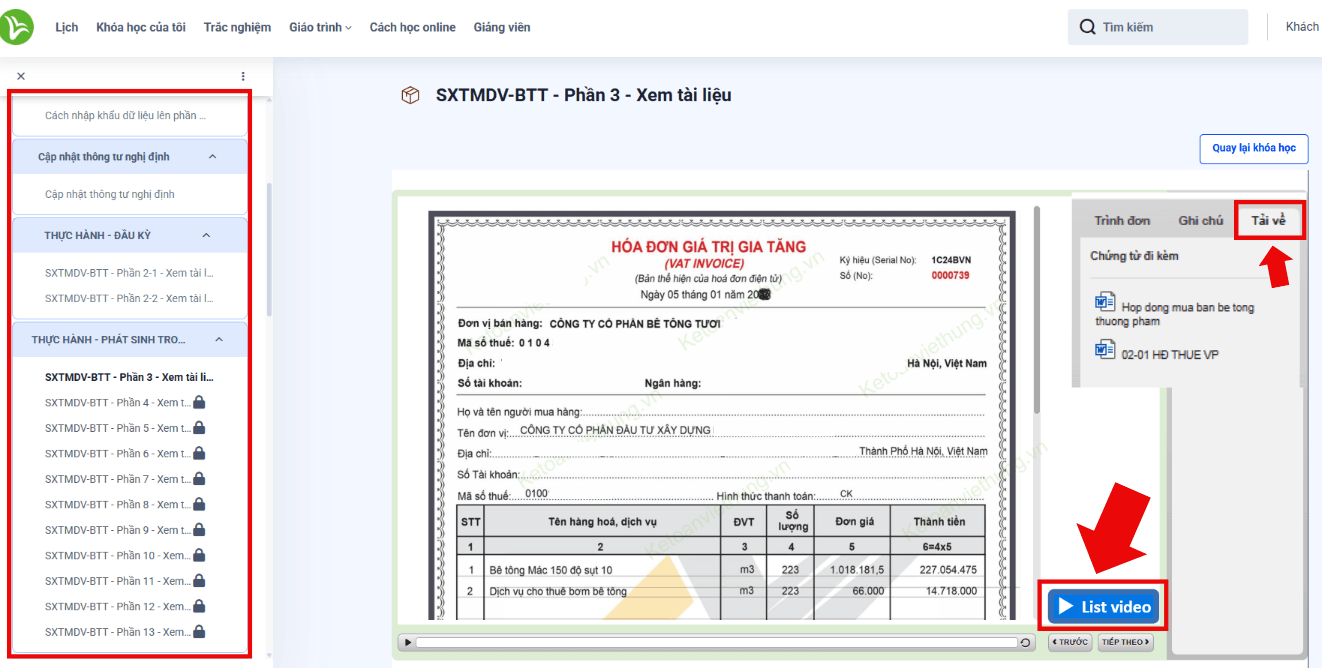Image resolution: width=1322 pixels, height=668 pixels.
Task: Click the green leaf site logo
Action: pyautogui.click(x=17, y=27)
